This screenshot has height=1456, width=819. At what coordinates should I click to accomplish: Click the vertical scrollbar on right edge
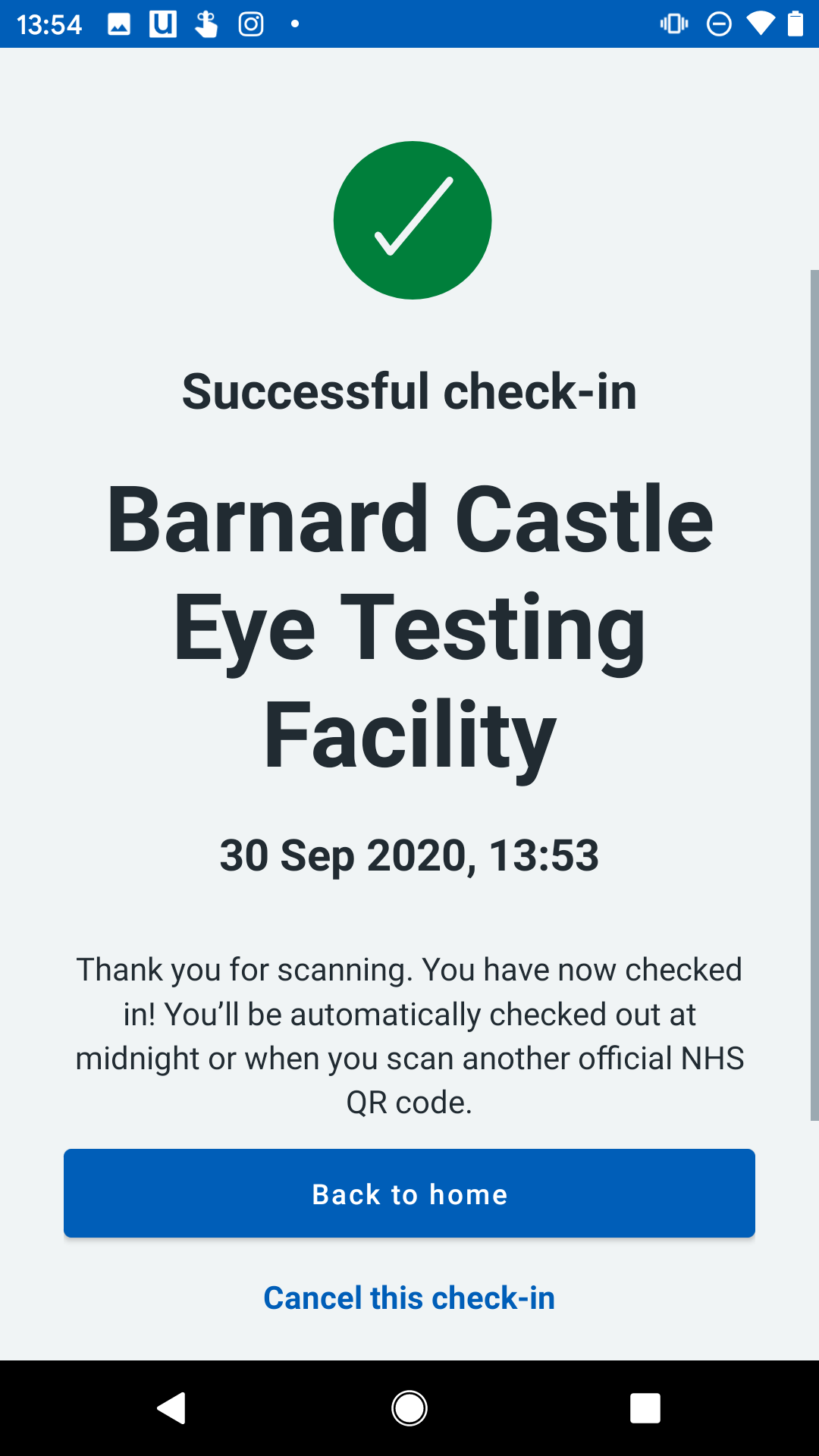(814, 695)
